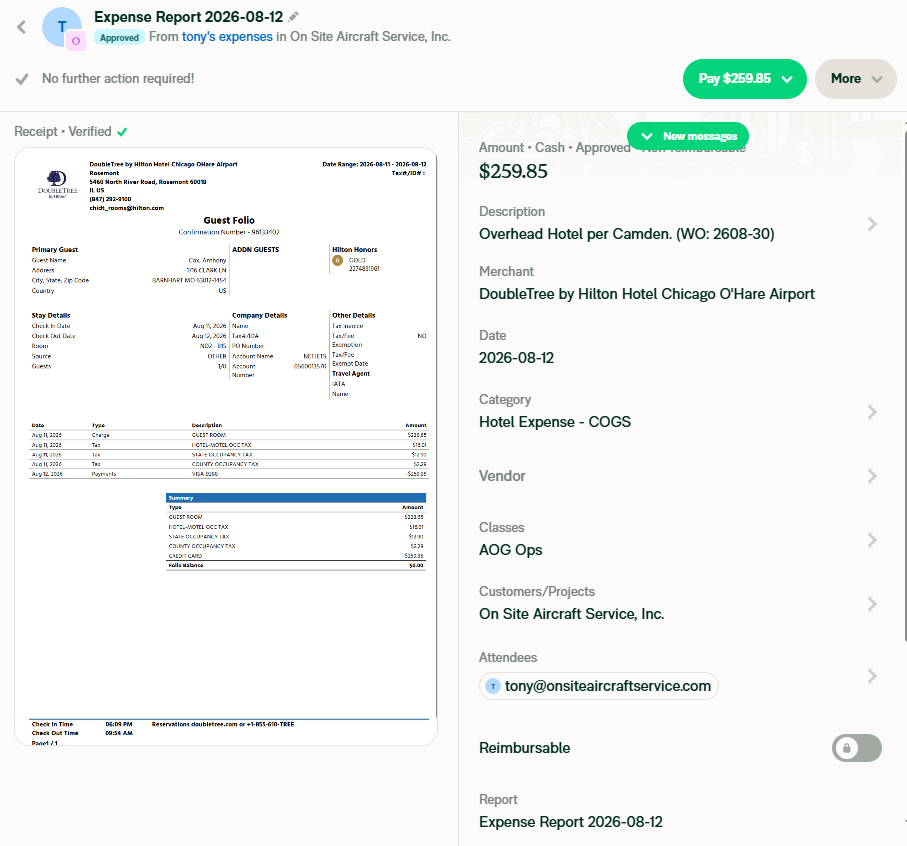This screenshot has width=907, height=846.
Task: Click the Vendor field label
Action: pyautogui.click(x=502, y=476)
